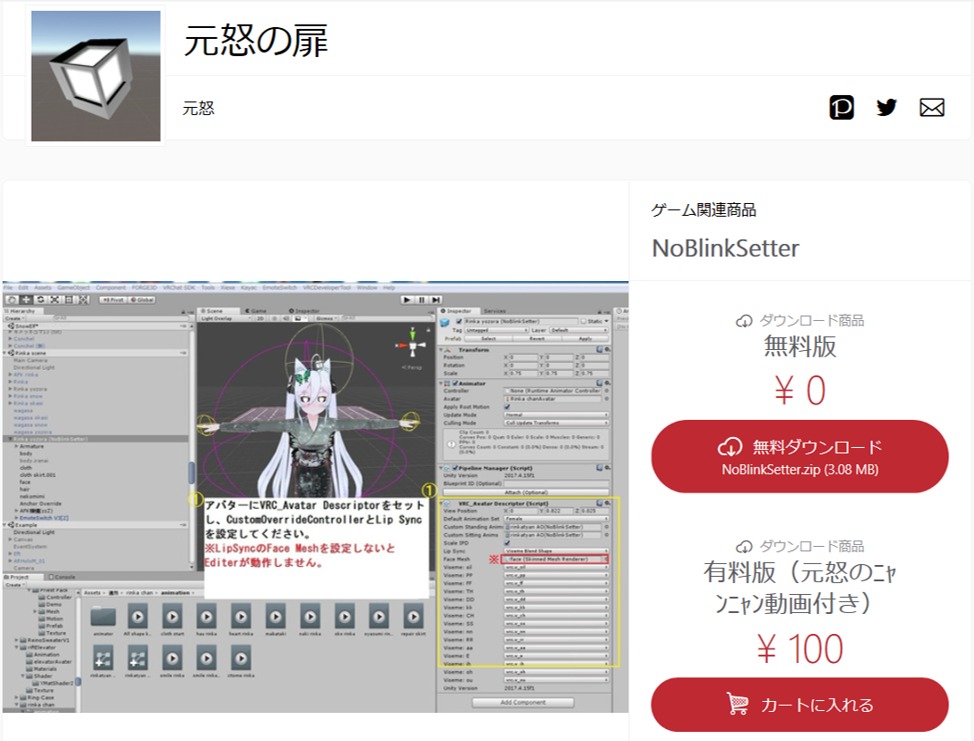Click the カートに入れる button
Viewport: 974px width, 741px height.
[x=799, y=705]
